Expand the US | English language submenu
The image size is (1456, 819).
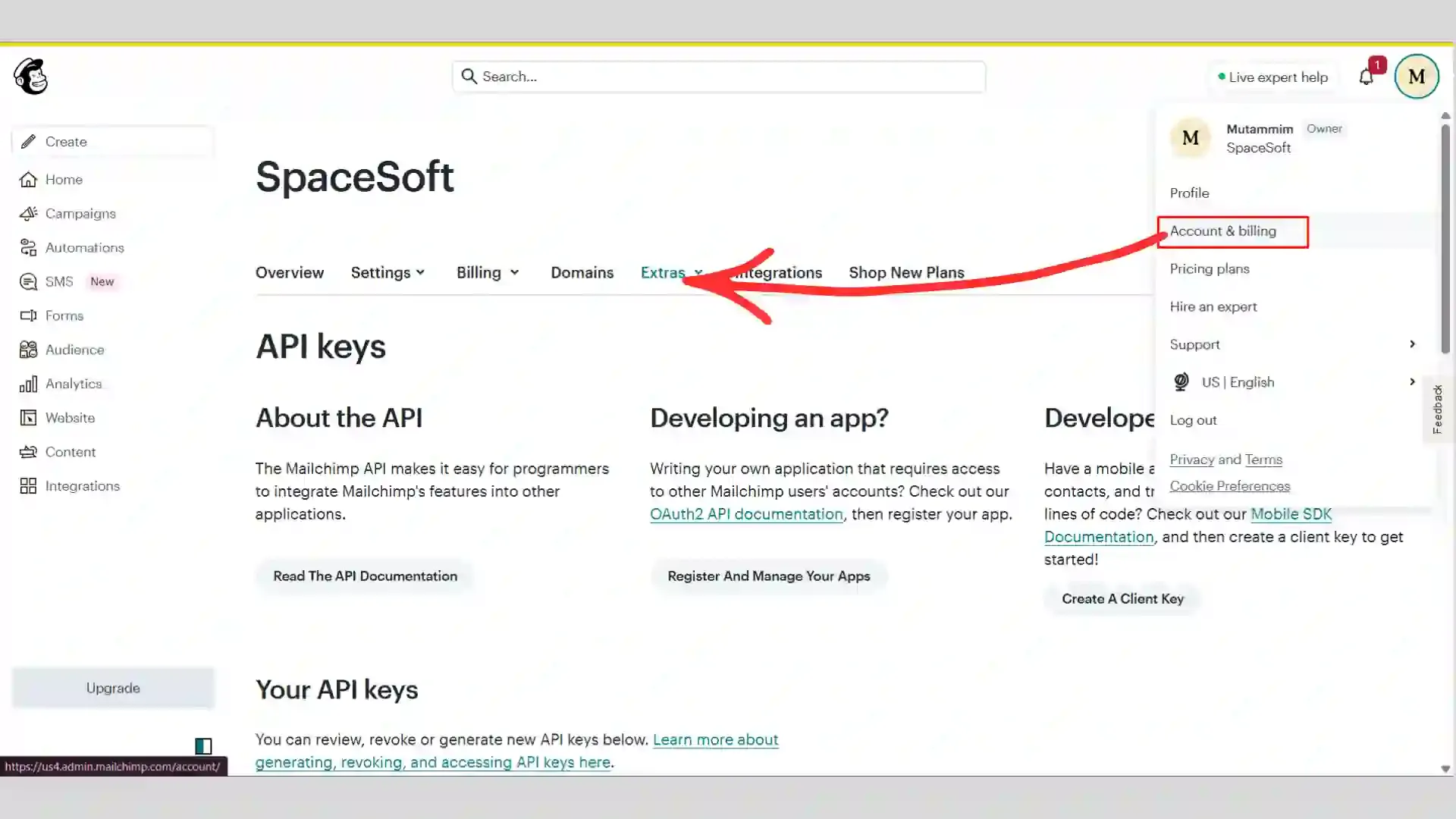[1412, 382]
